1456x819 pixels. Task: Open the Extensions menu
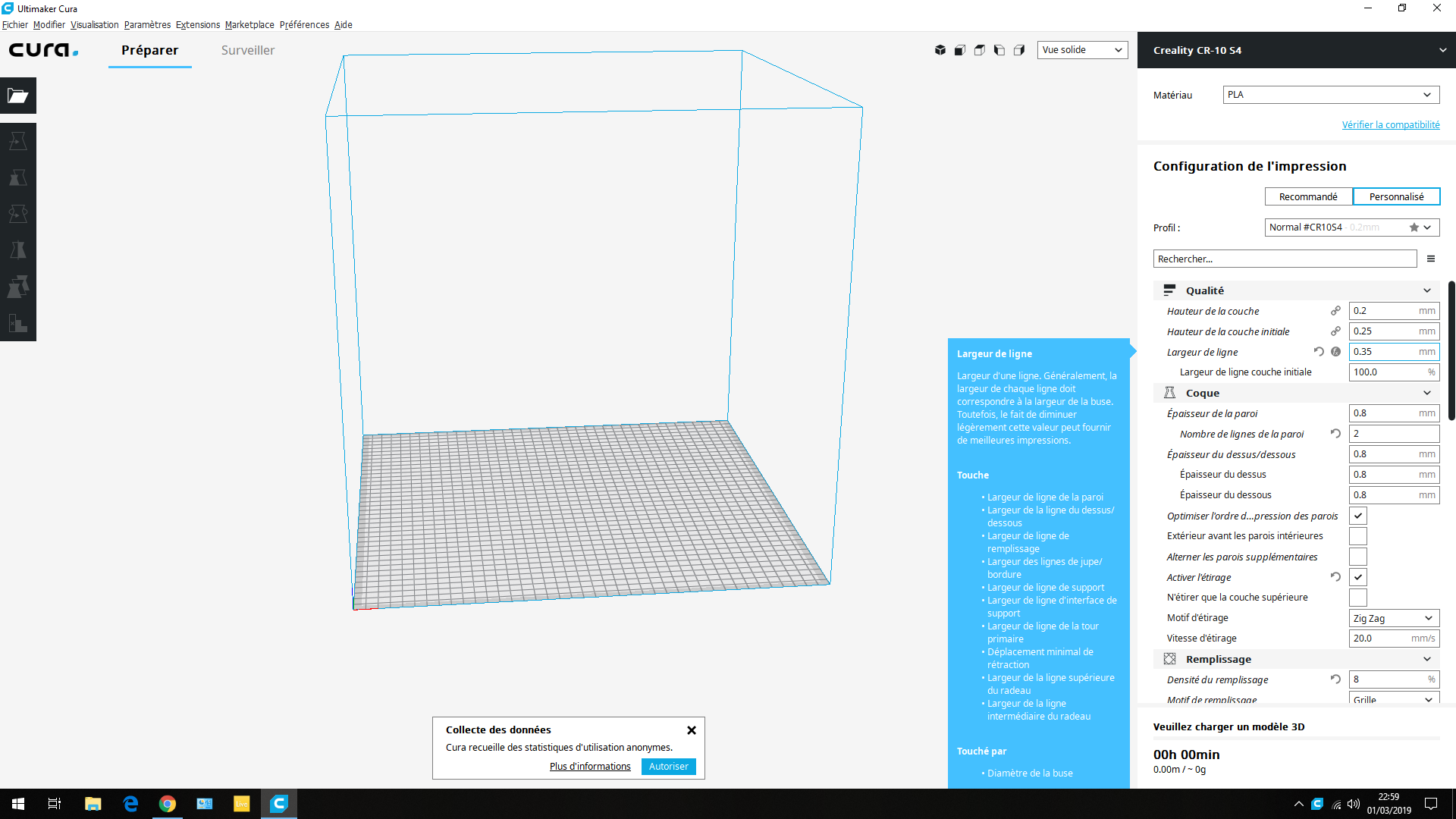197,25
